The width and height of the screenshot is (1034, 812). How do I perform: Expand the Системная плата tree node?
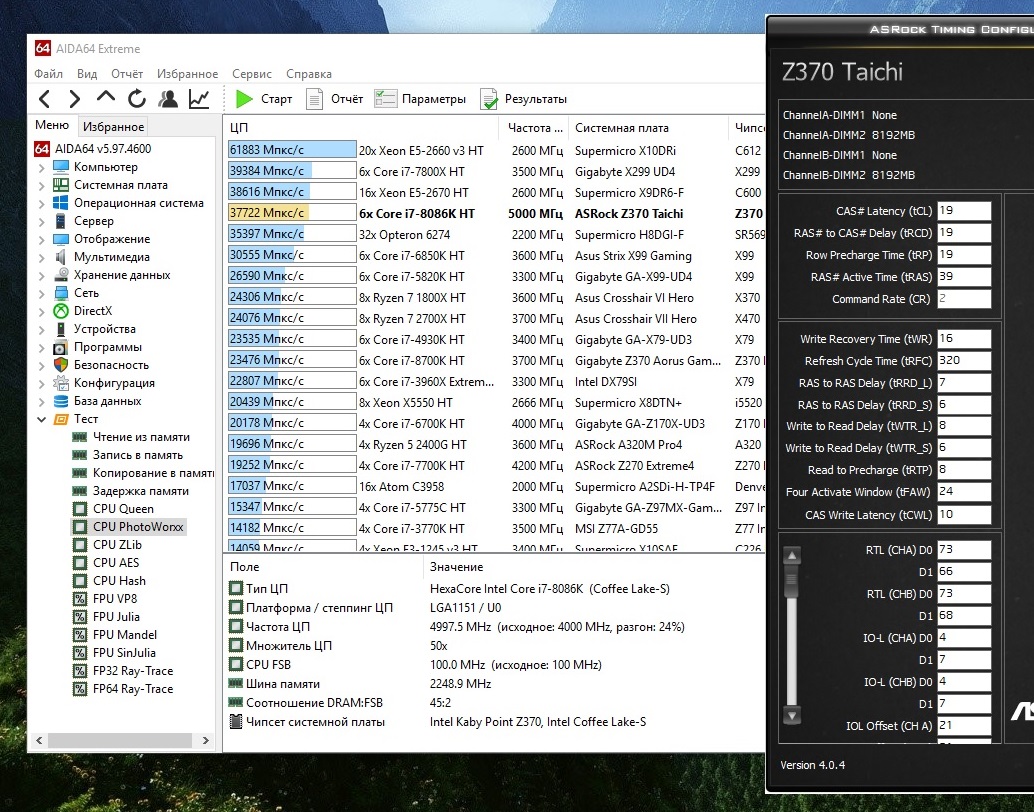pos(42,185)
